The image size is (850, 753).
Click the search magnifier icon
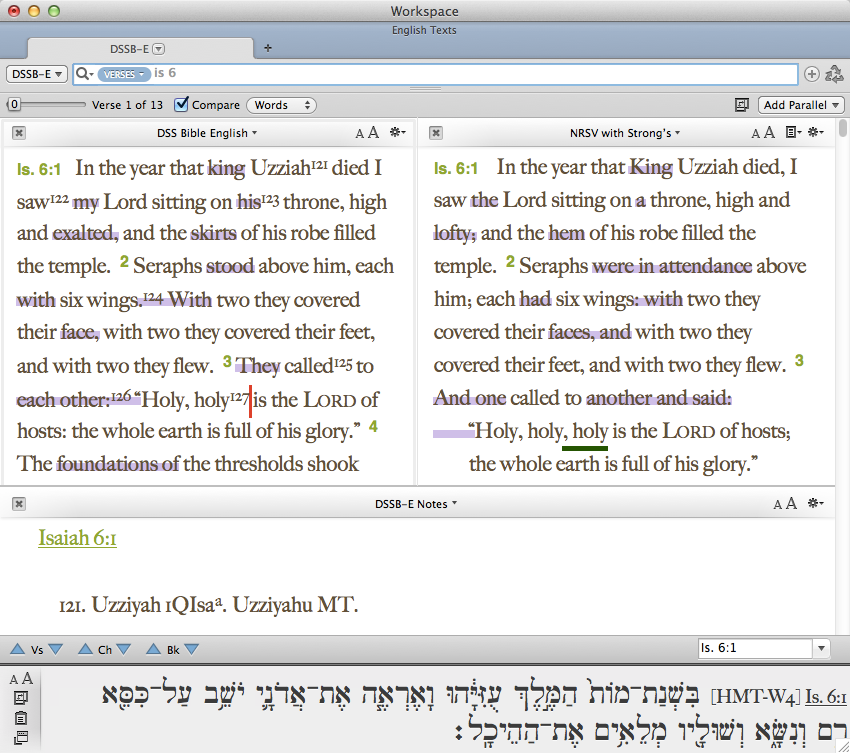(x=82, y=74)
